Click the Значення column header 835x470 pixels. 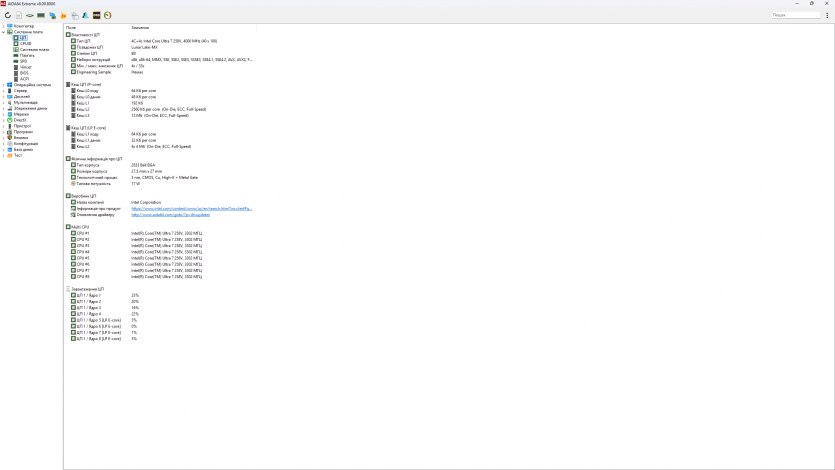[x=140, y=27]
